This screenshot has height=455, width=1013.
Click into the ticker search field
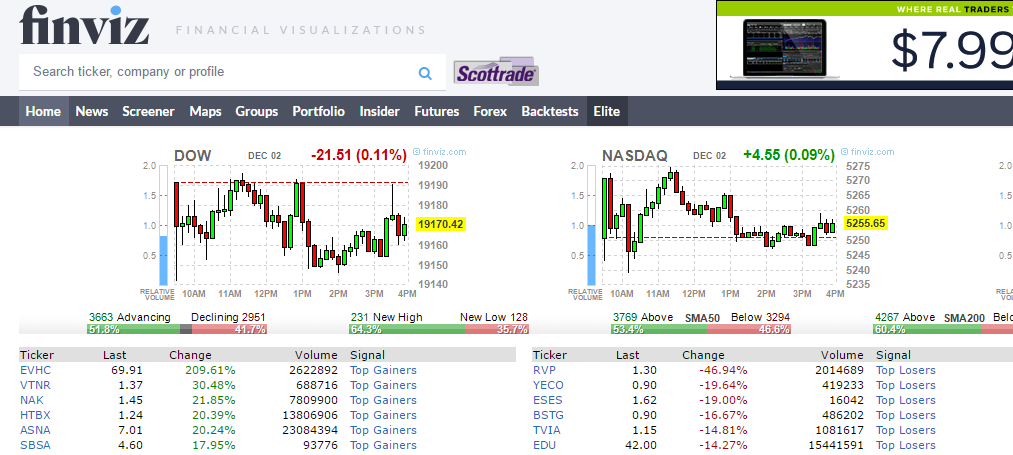point(220,72)
